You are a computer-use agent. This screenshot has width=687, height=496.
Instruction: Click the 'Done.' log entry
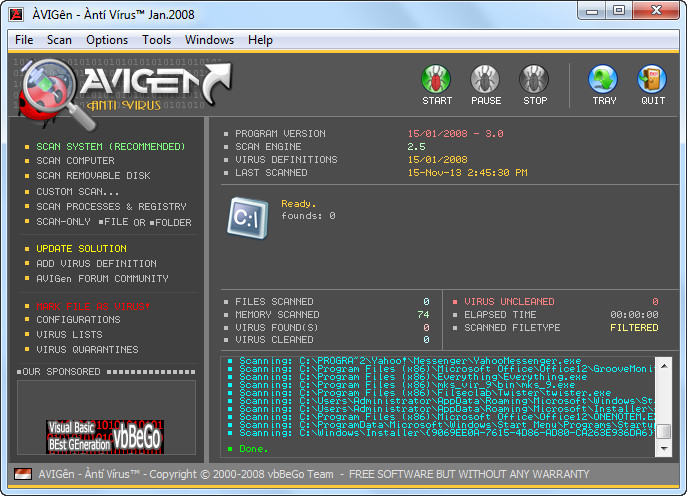coord(253,449)
